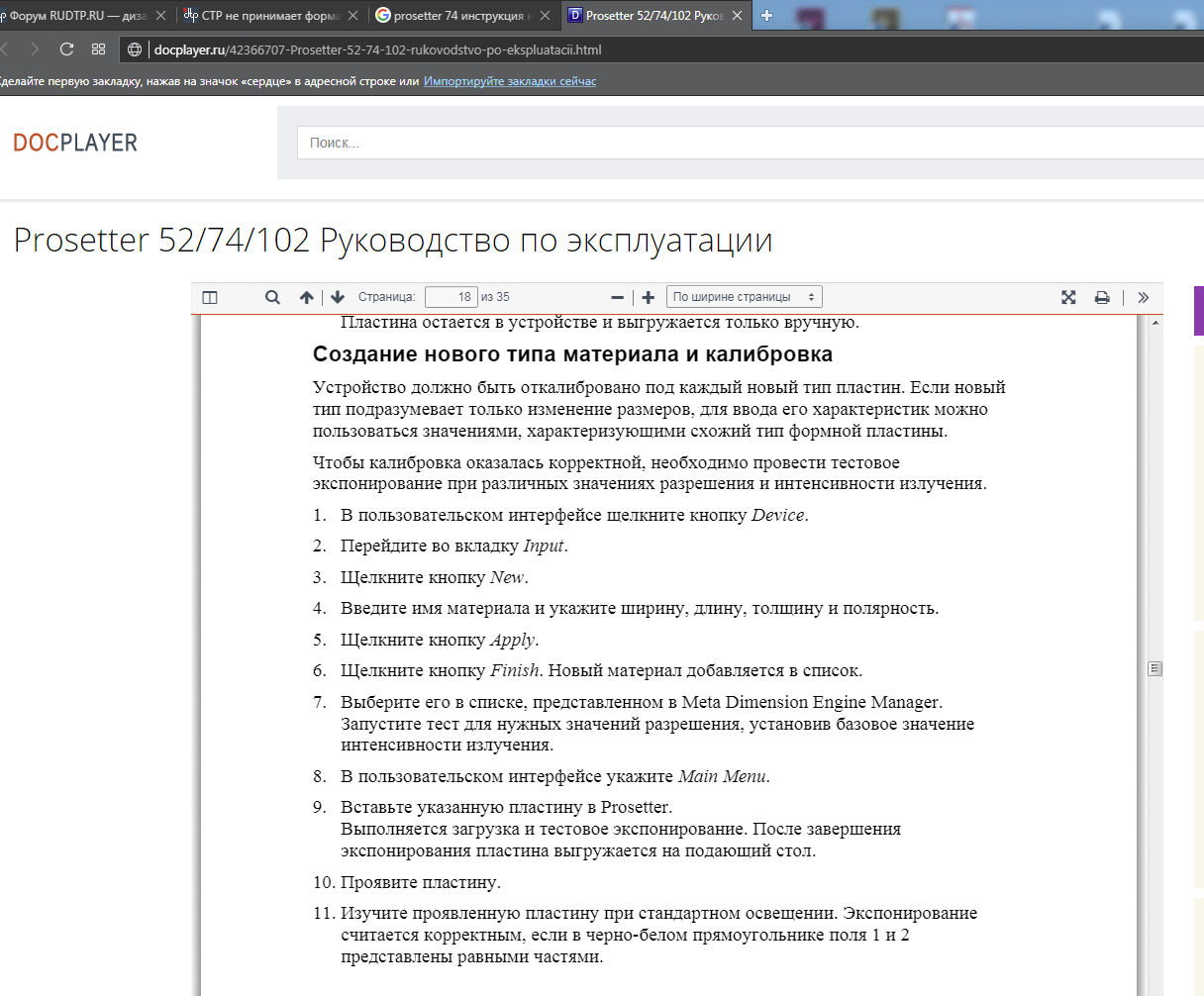
Task: Click the page number input showing 18
Action: tap(451, 296)
